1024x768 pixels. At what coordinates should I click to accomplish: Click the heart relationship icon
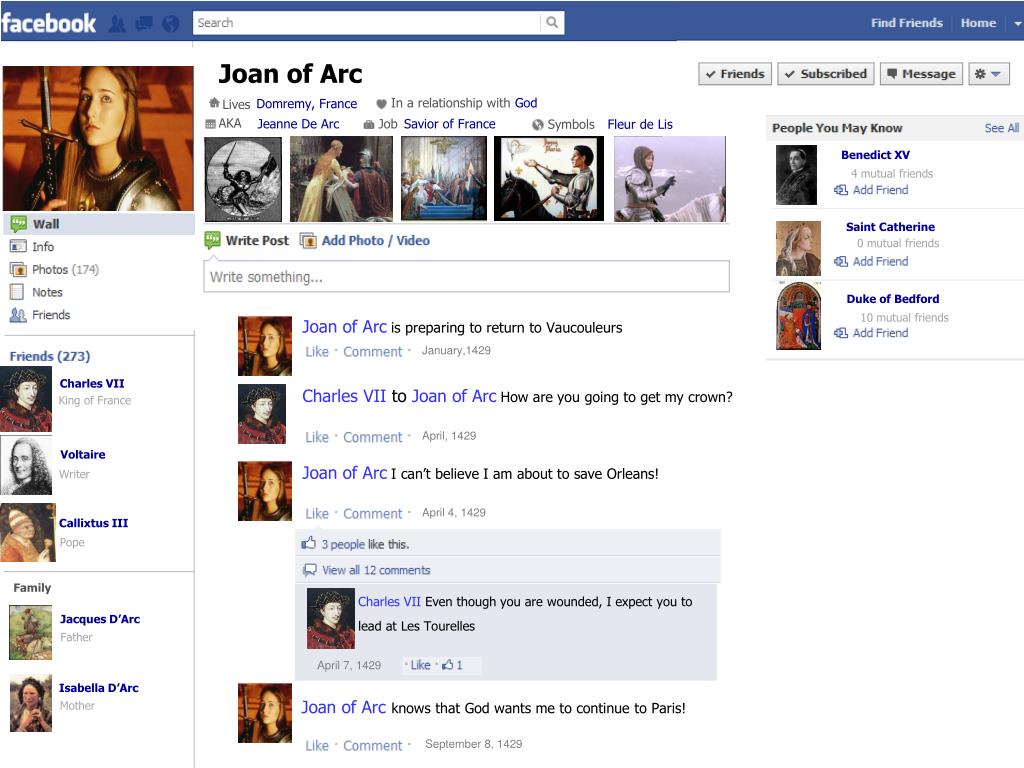[381, 103]
